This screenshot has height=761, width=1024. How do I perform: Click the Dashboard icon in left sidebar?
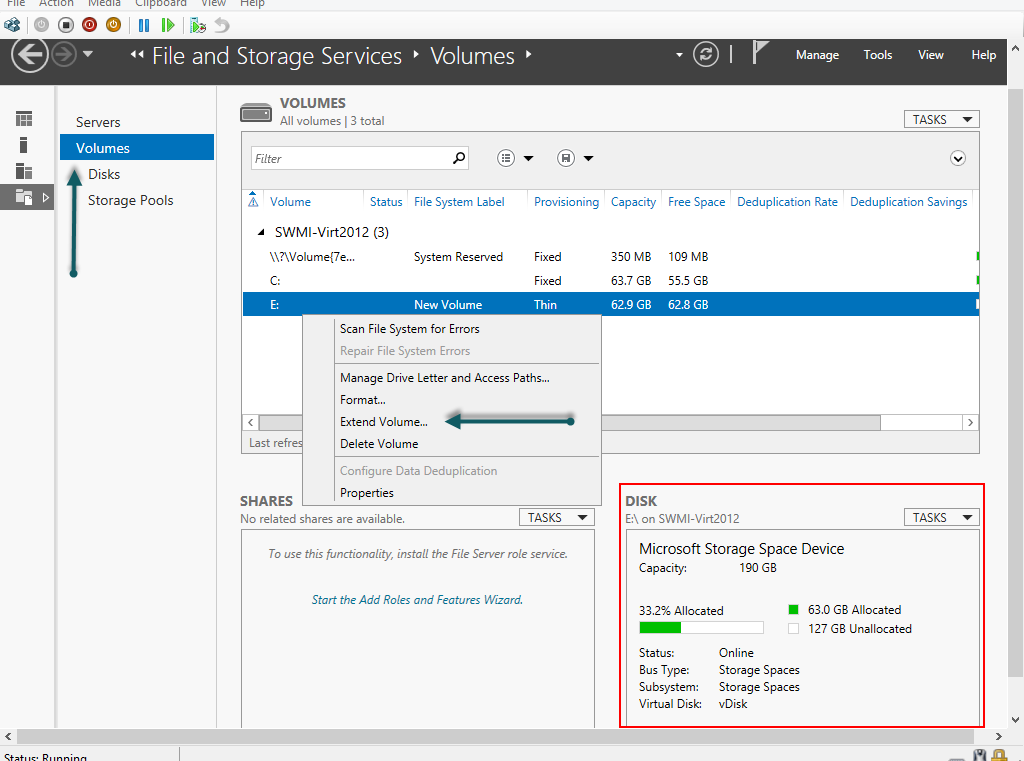click(24, 120)
